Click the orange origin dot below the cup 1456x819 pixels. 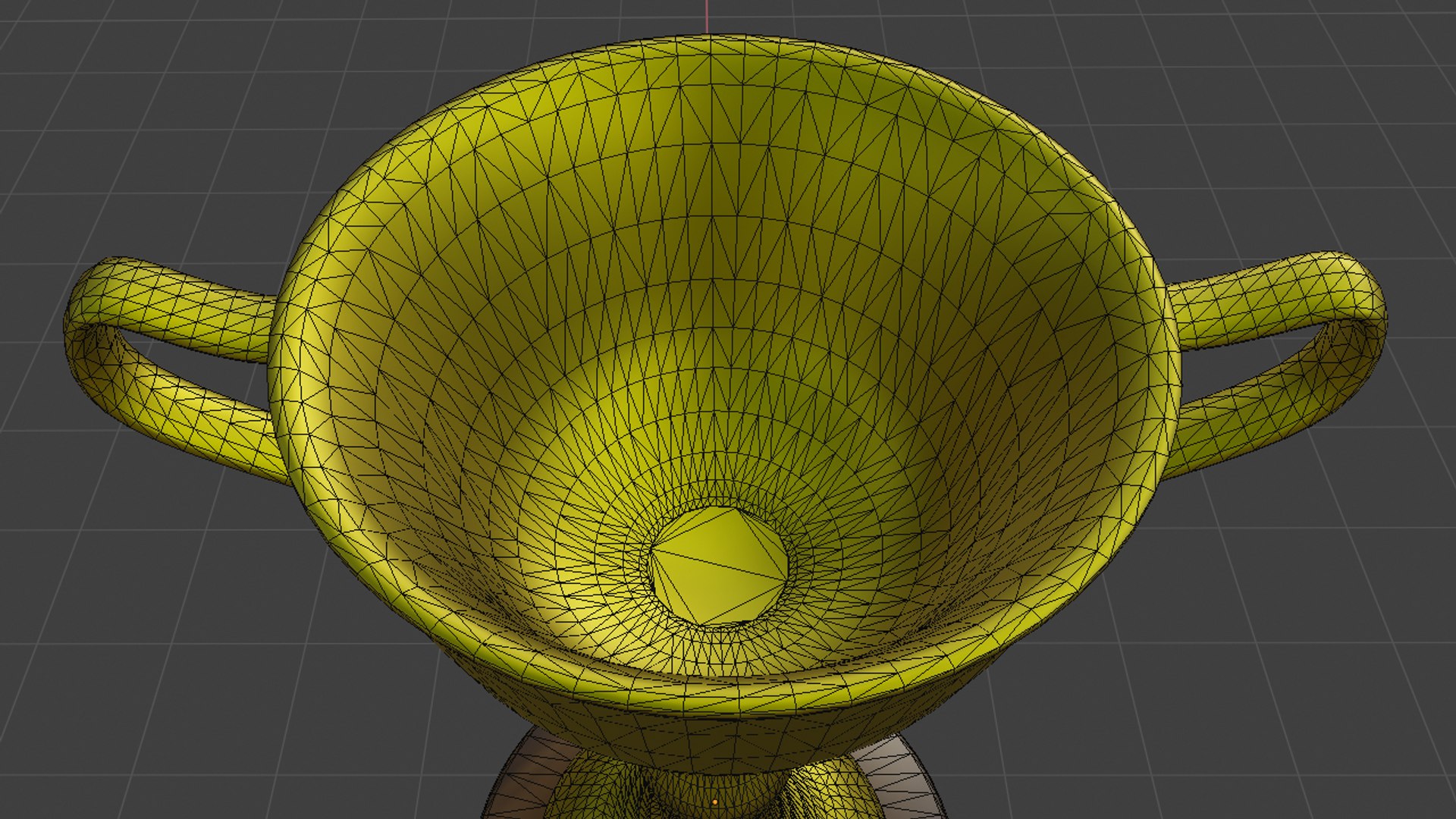(x=714, y=802)
